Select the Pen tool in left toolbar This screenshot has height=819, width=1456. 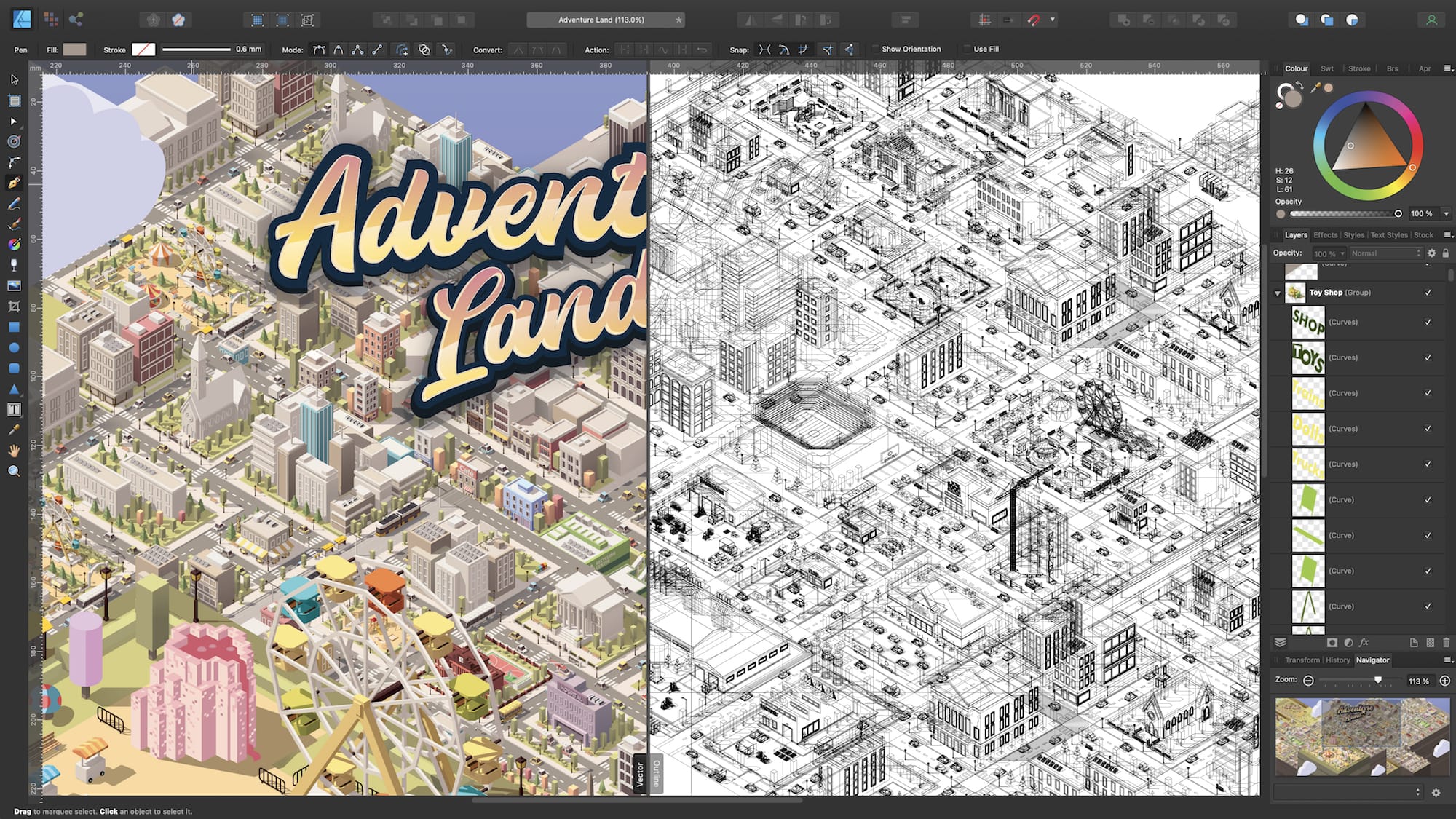(x=14, y=183)
